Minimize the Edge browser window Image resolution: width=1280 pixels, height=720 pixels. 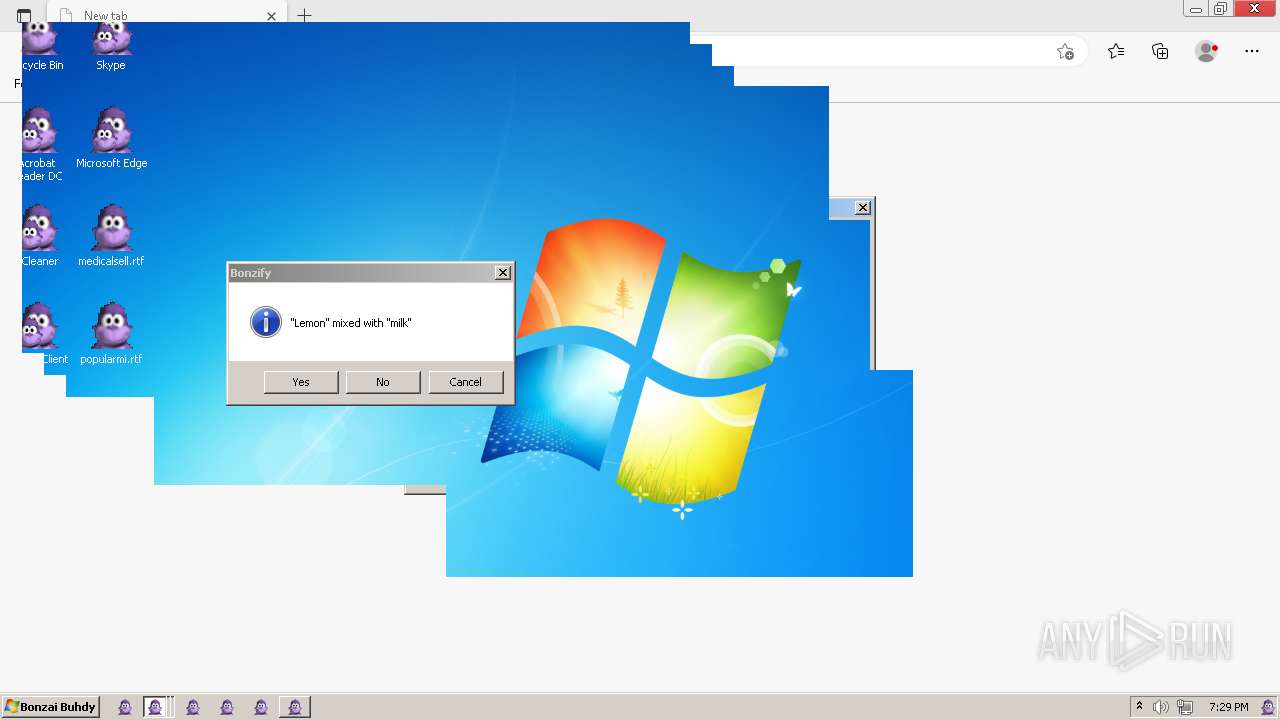click(1196, 9)
